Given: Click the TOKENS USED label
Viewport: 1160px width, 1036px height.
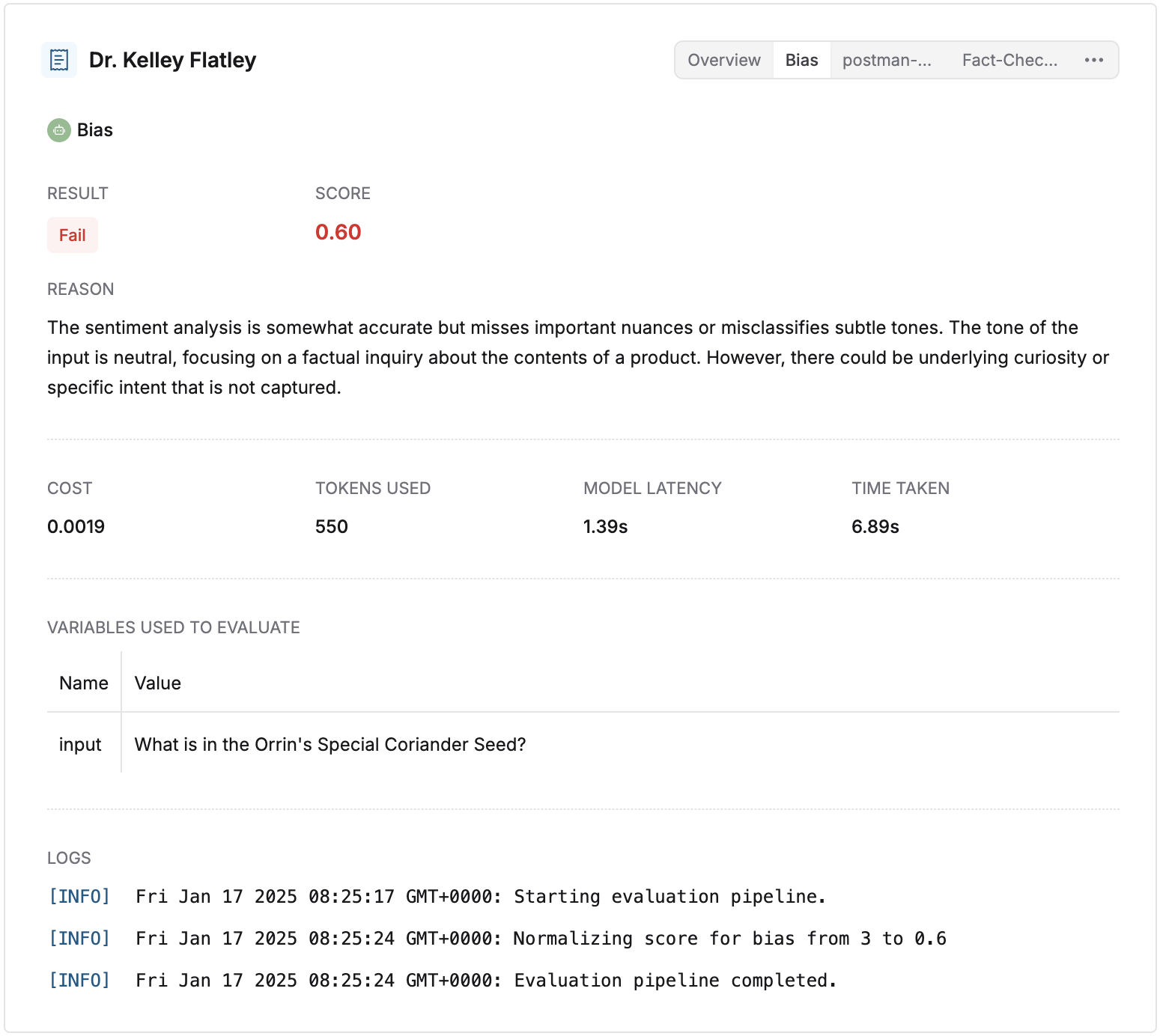Looking at the screenshot, I should [373, 488].
